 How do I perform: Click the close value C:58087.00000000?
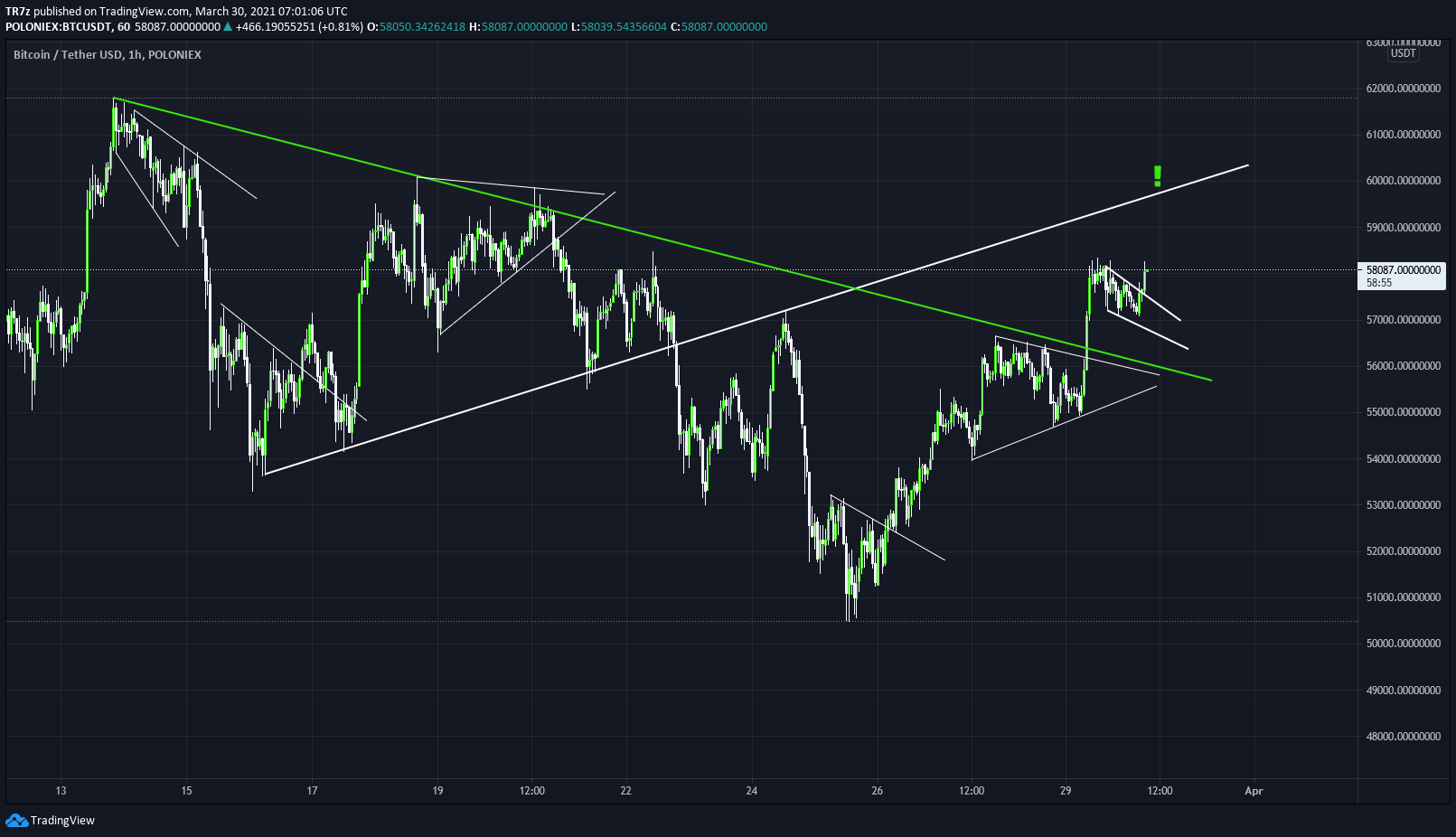(719, 27)
